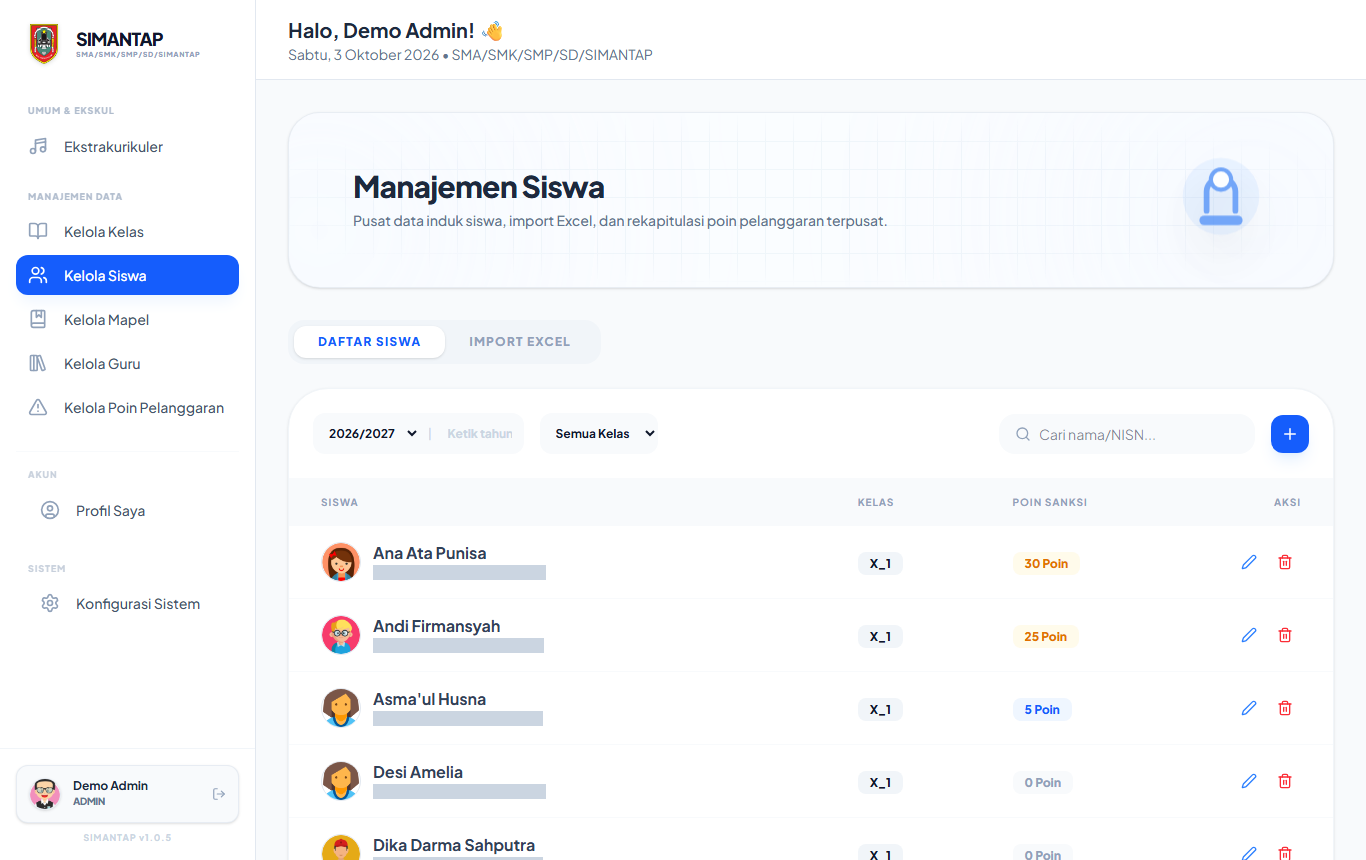Image resolution: width=1366 pixels, height=860 pixels.
Task: Edit Ana Ata Punisa with pencil icon
Action: pos(1249,562)
